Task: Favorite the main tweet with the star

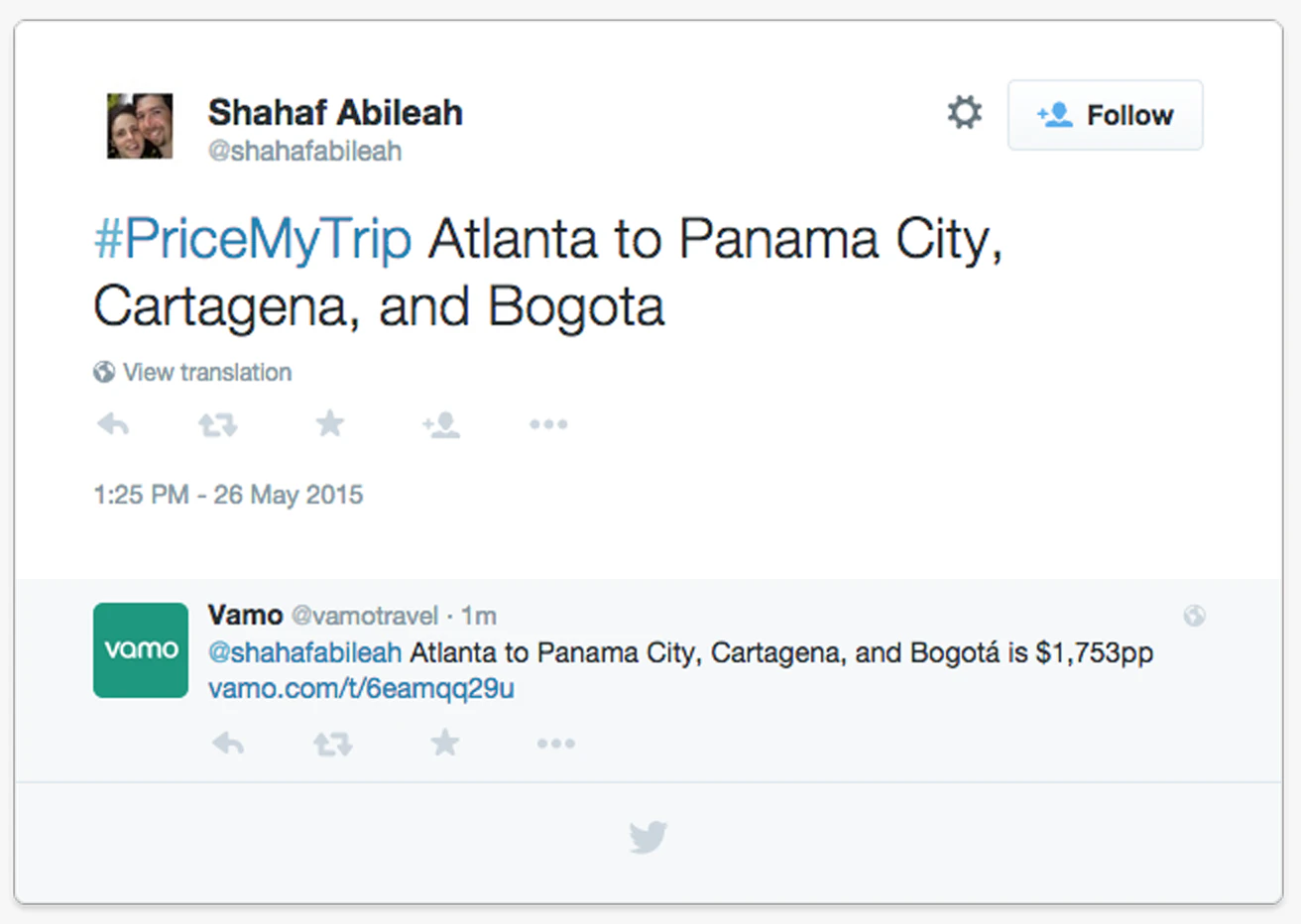Action: click(x=329, y=424)
